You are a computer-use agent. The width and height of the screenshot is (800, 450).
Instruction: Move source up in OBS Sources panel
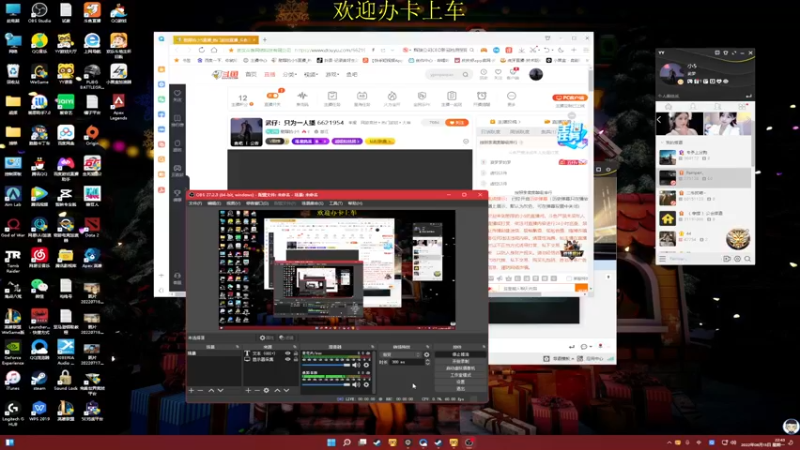click(277, 390)
